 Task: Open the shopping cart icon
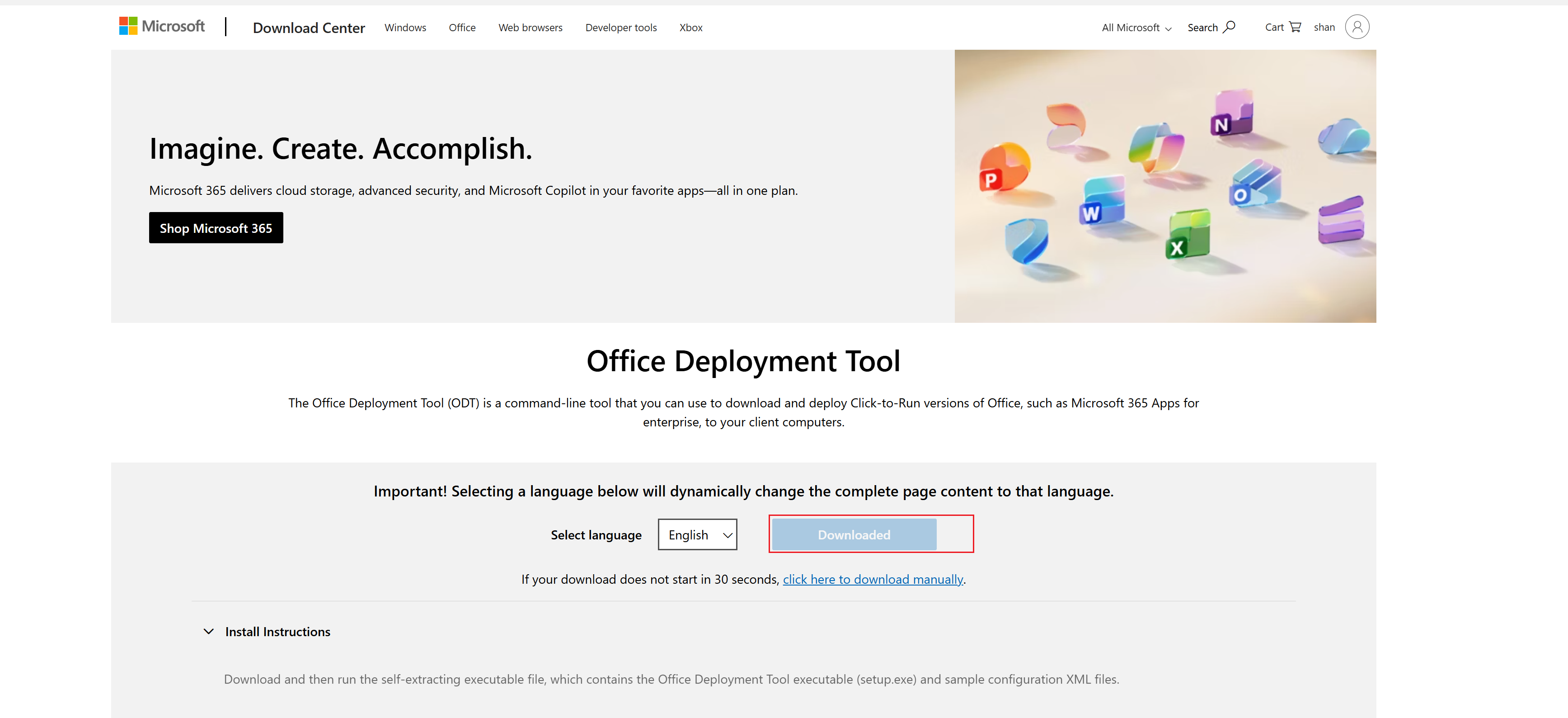1295,27
